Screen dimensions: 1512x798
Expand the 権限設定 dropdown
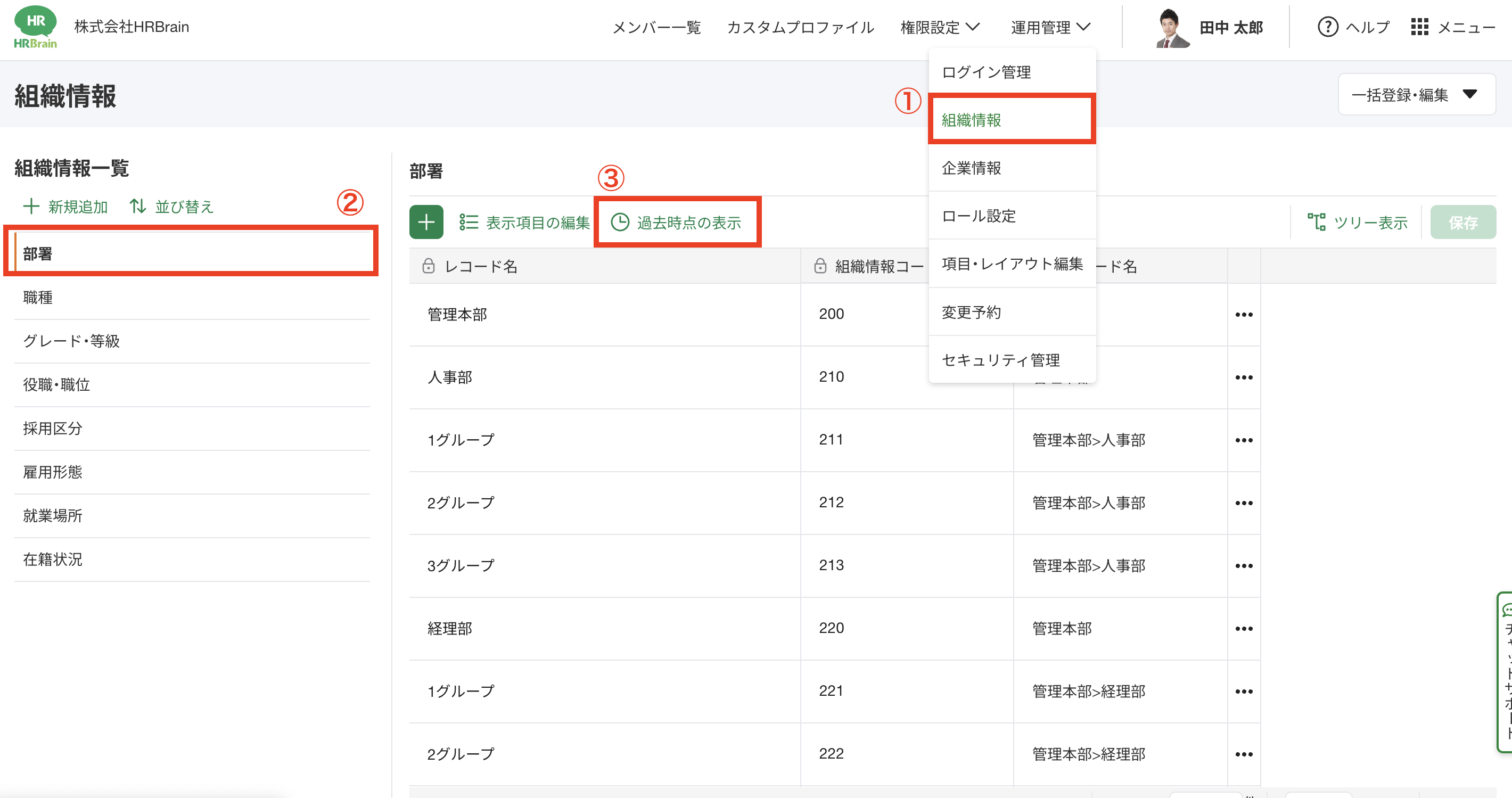(x=940, y=27)
